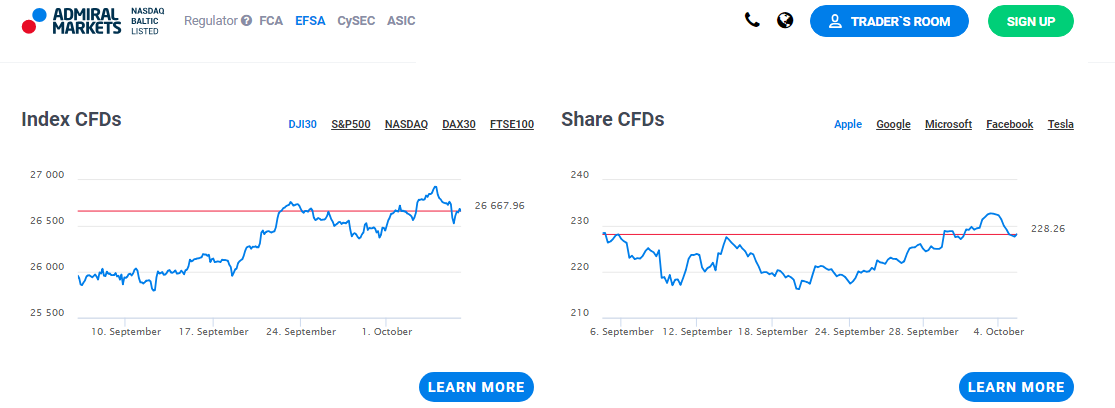This screenshot has width=1115, height=408.
Task: Open Trader's Room button
Action: point(890,21)
